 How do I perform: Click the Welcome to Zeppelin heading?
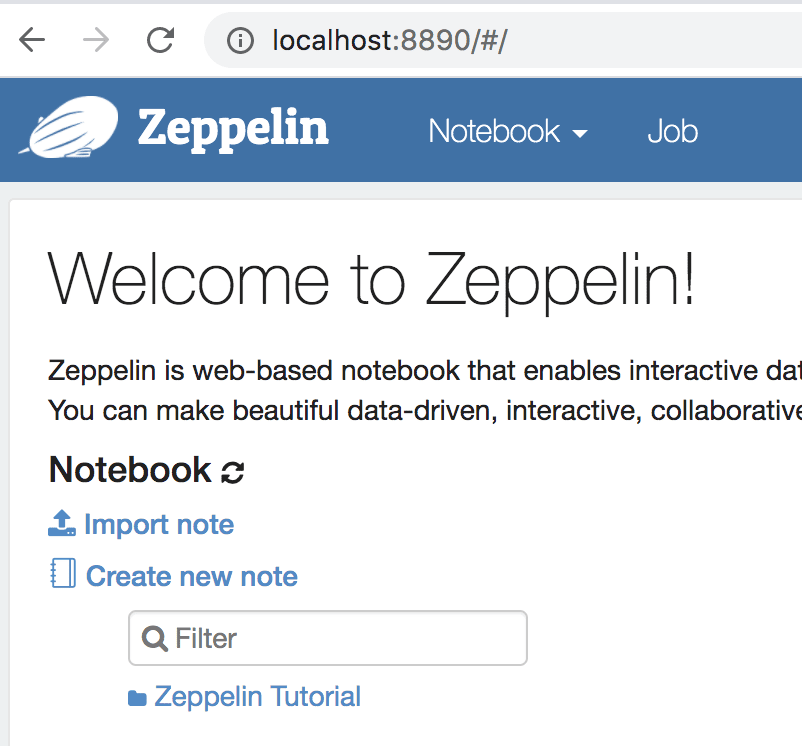tap(371, 280)
